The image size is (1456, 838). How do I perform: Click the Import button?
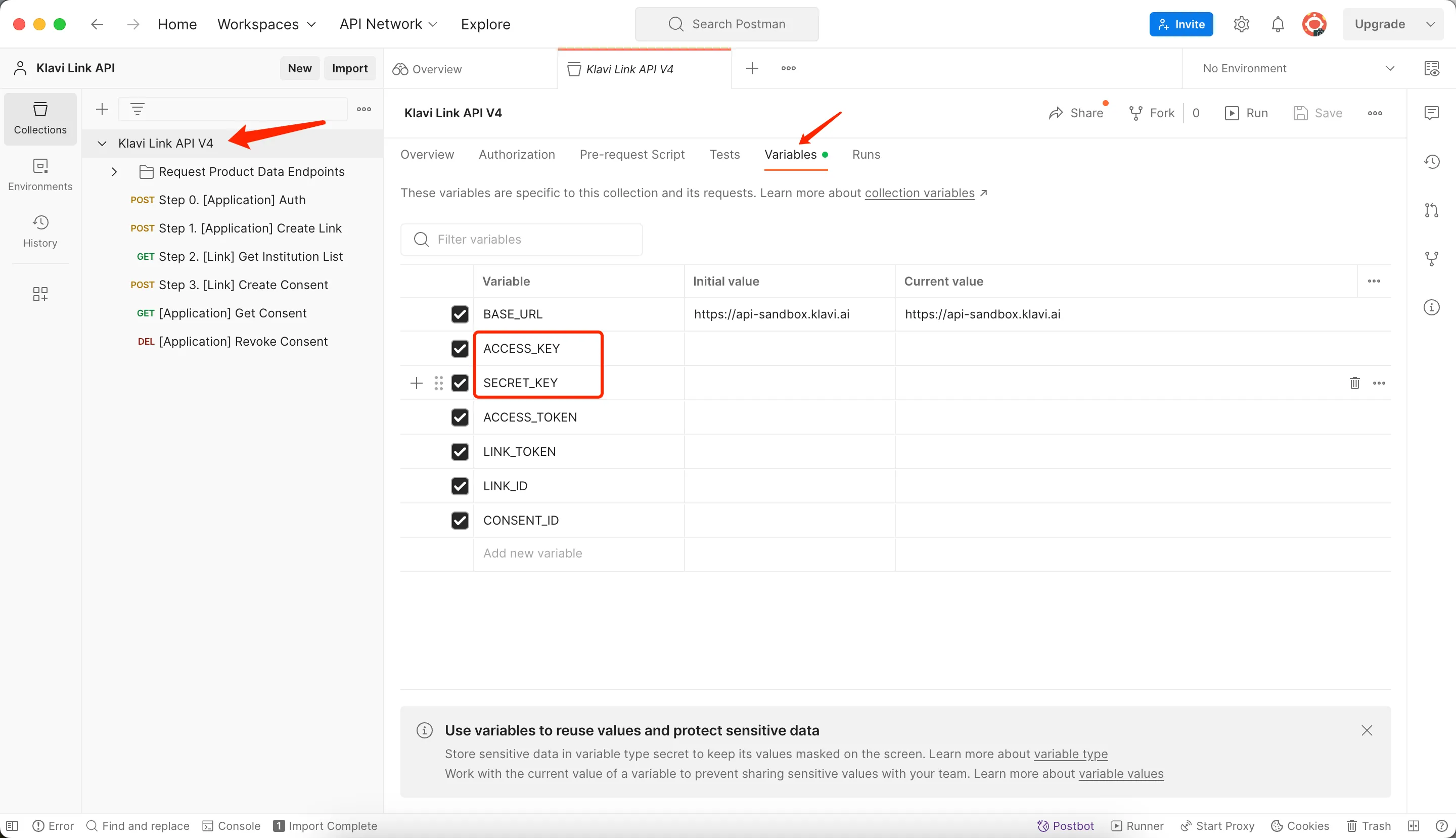pos(349,69)
